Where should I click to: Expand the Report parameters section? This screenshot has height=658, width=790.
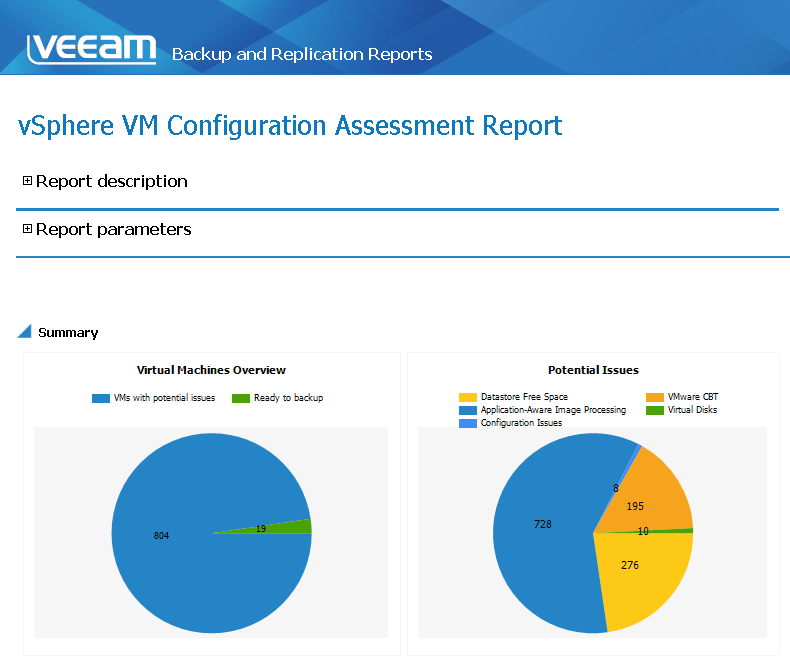(x=27, y=229)
